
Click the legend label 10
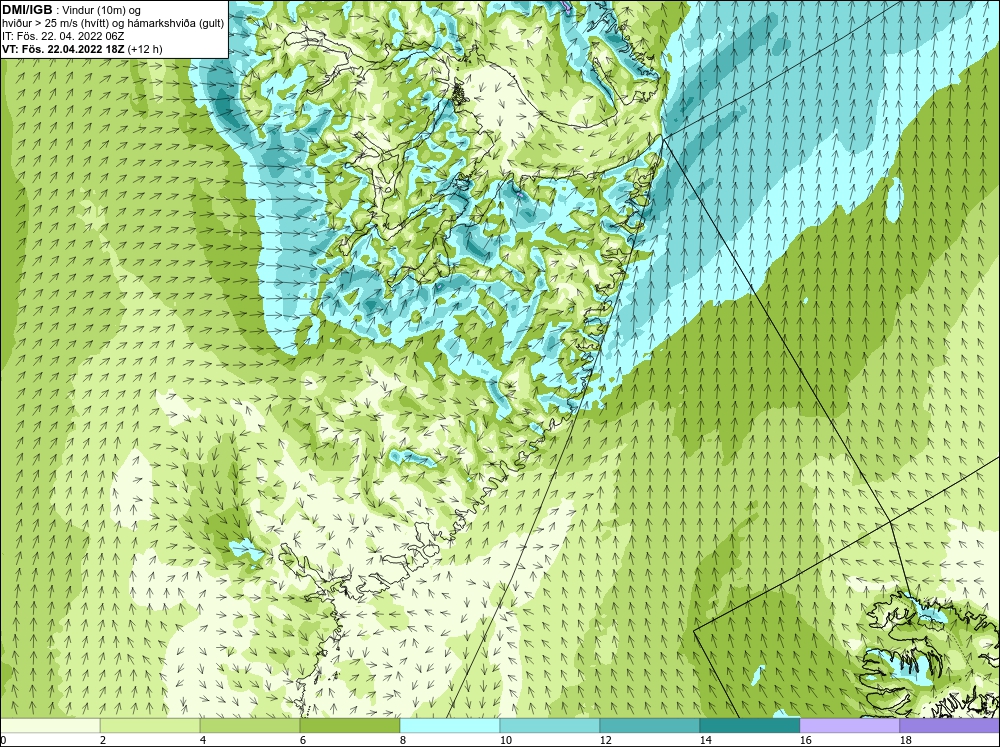coord(505,740)
